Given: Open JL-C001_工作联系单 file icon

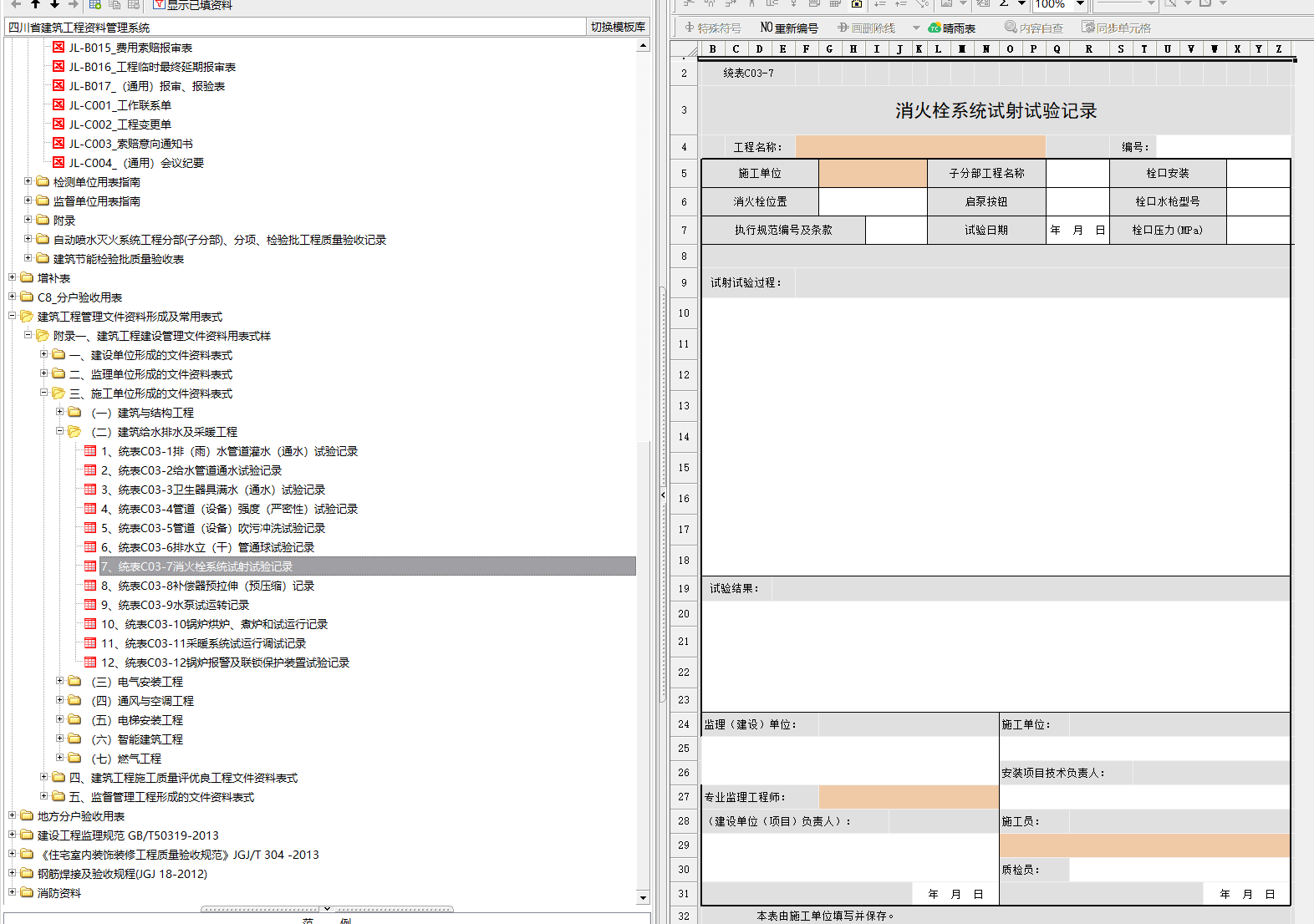Looking at the screenshot, I should (x=59, y=105).
